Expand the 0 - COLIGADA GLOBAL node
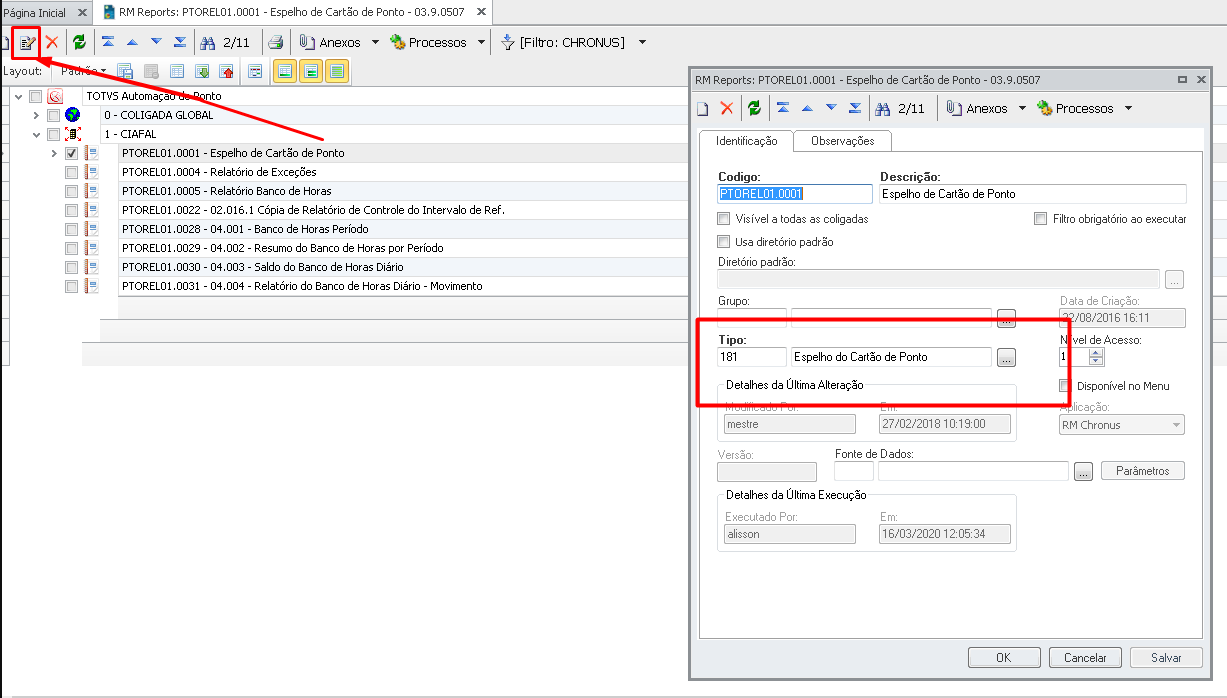This screenshot has width=1227, height=698. pyautogui.click(x=36, y=115)
